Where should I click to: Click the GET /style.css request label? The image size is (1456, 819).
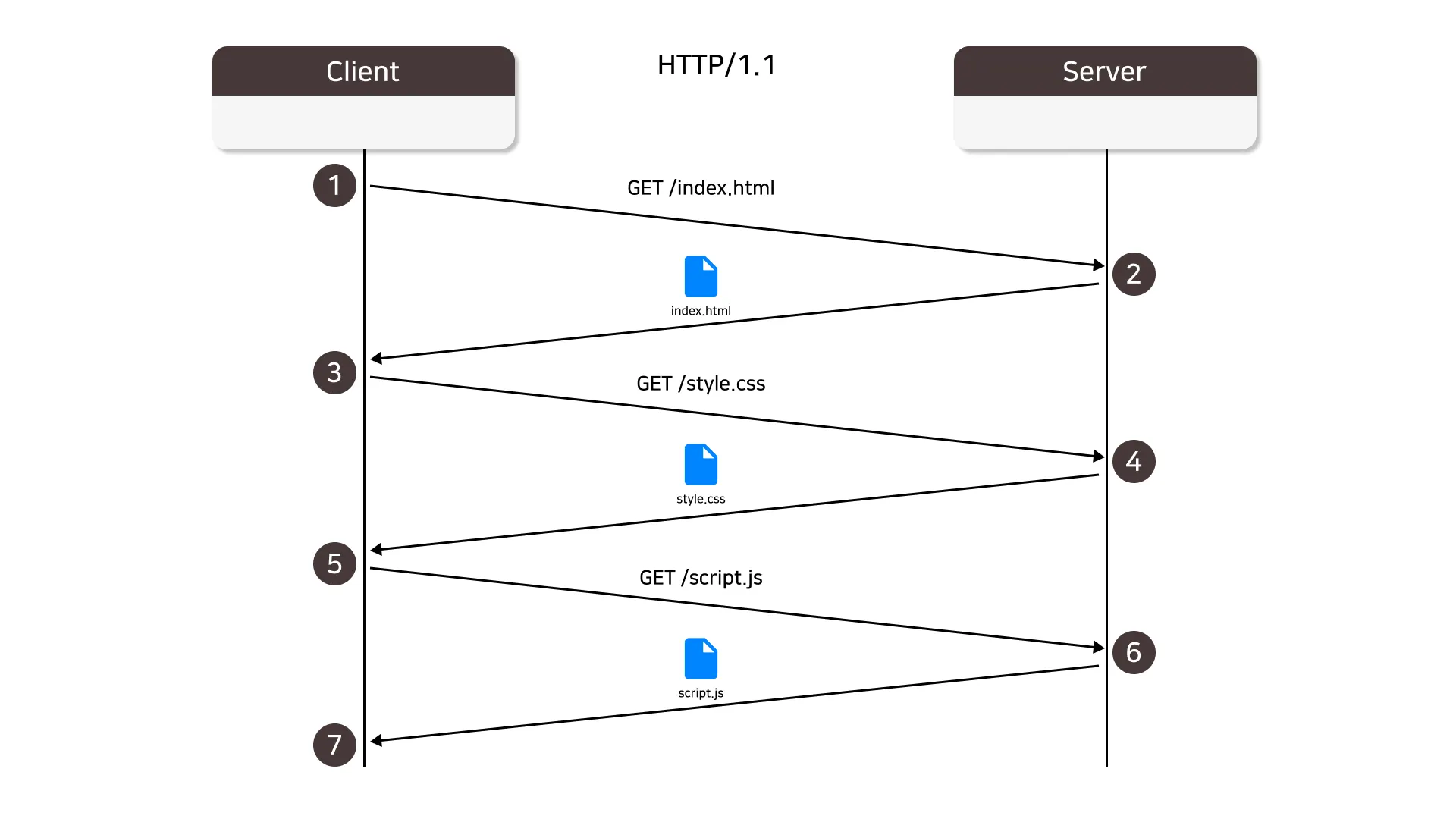coord(701,384)
